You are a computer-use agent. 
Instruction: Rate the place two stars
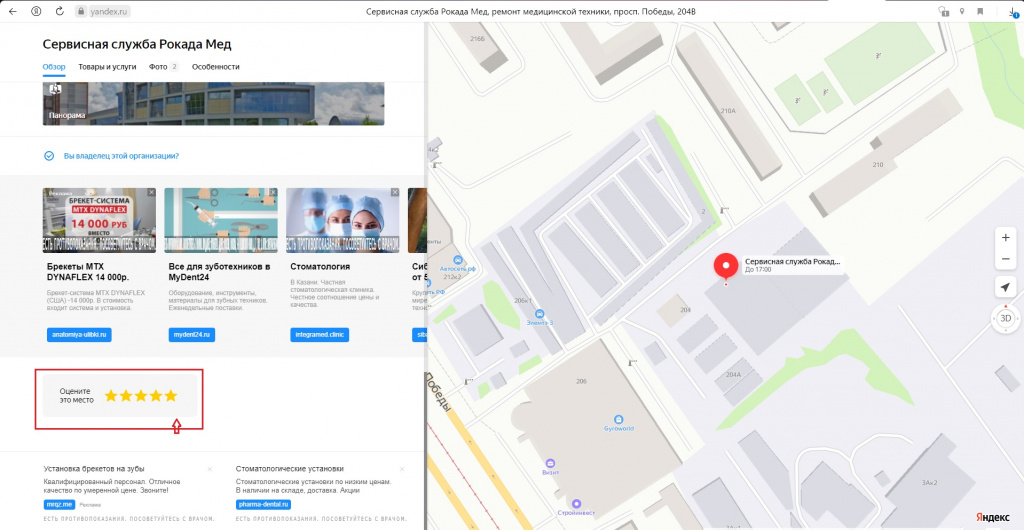point(126,396)
